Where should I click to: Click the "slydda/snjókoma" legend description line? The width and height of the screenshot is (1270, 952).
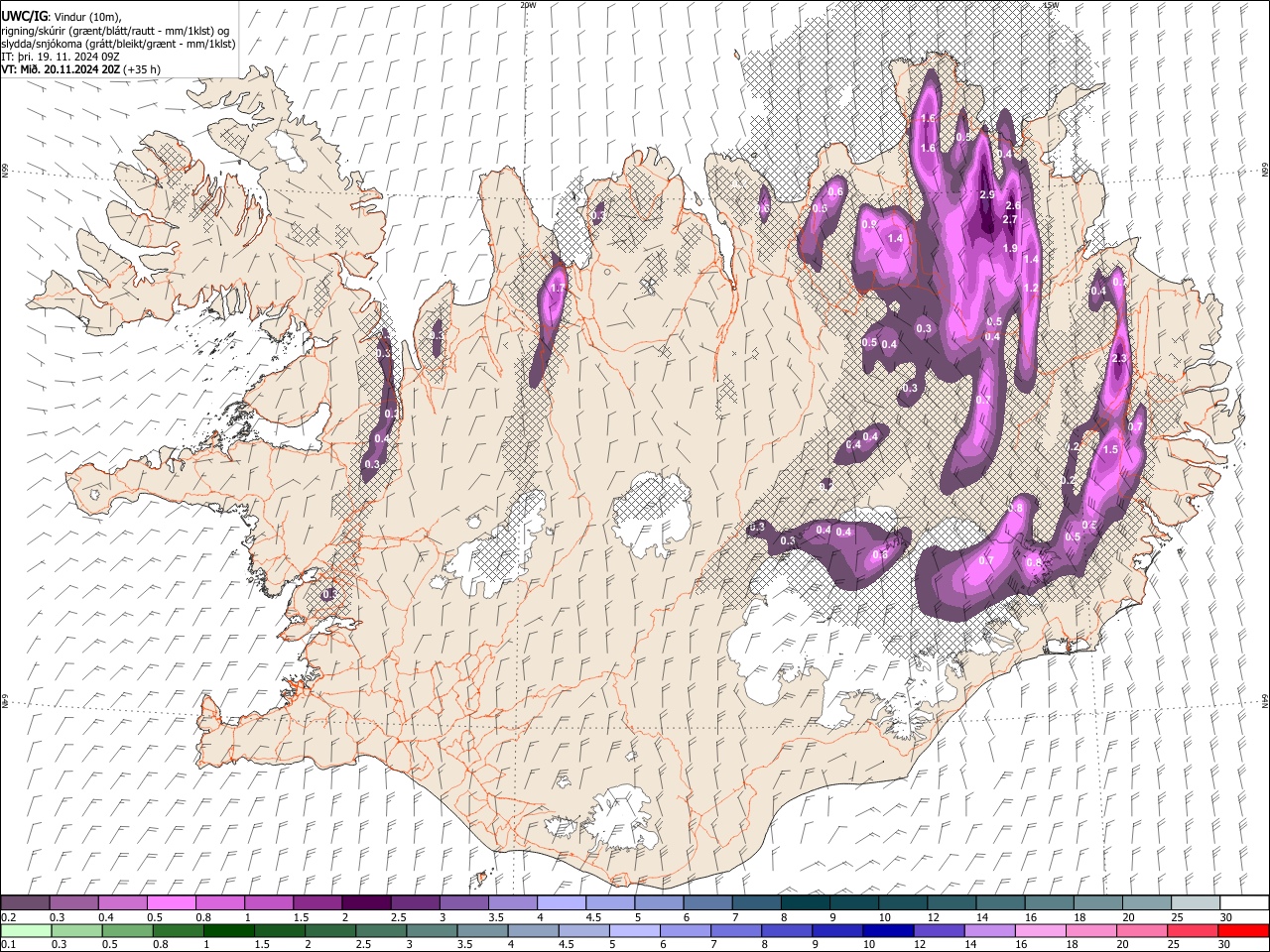[118, 44]
